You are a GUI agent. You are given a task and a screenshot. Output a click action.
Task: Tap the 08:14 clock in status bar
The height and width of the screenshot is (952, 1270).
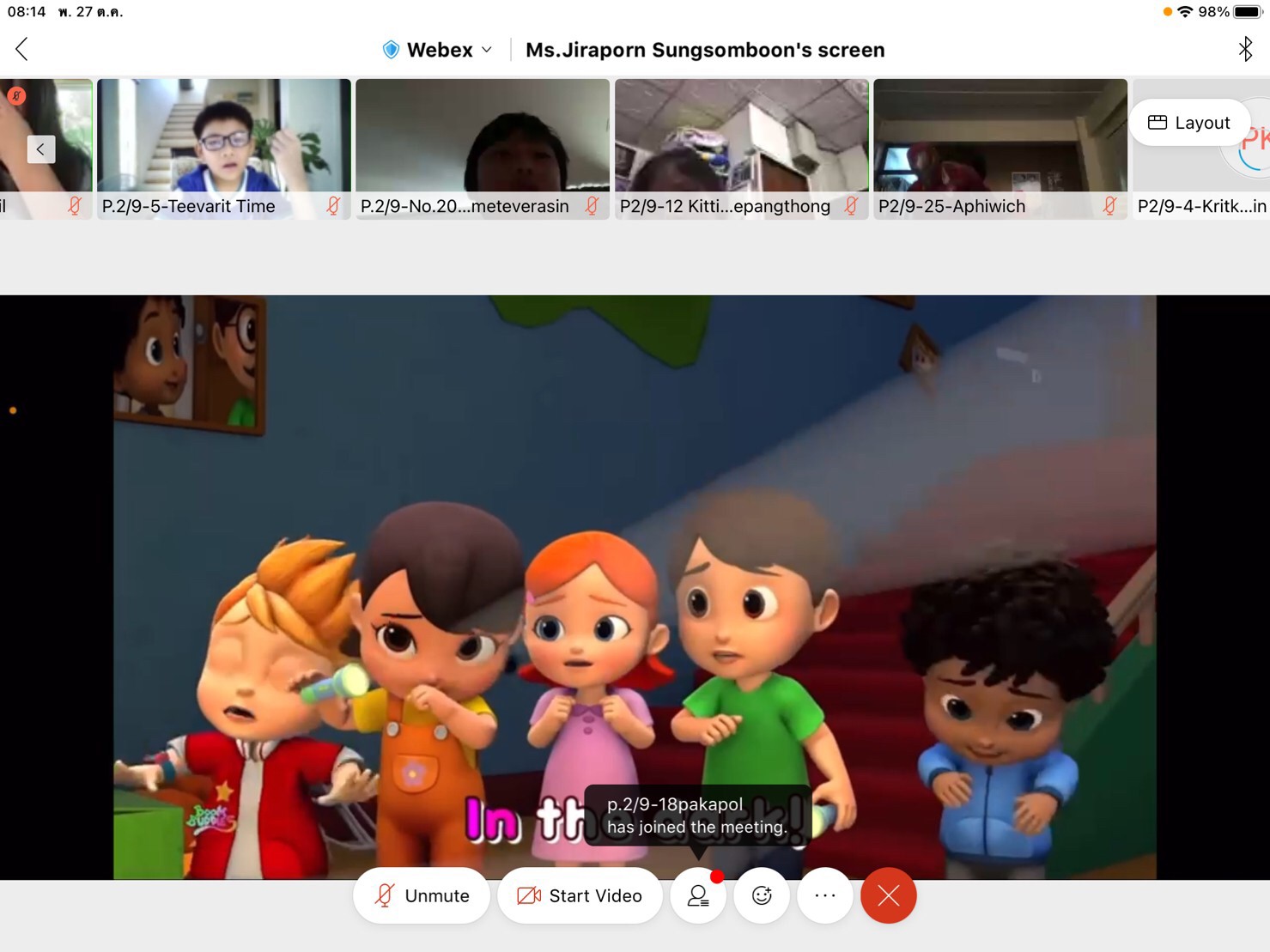tap(27, 12)
